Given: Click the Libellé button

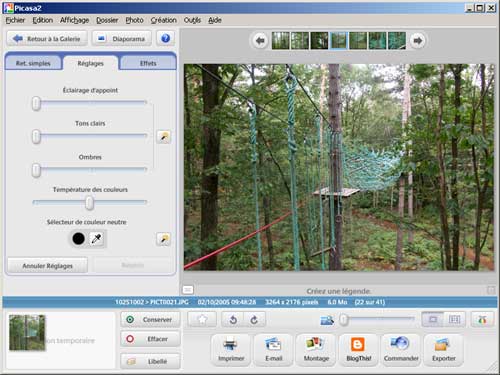Looking at the screenshot, I should point(150,361).
